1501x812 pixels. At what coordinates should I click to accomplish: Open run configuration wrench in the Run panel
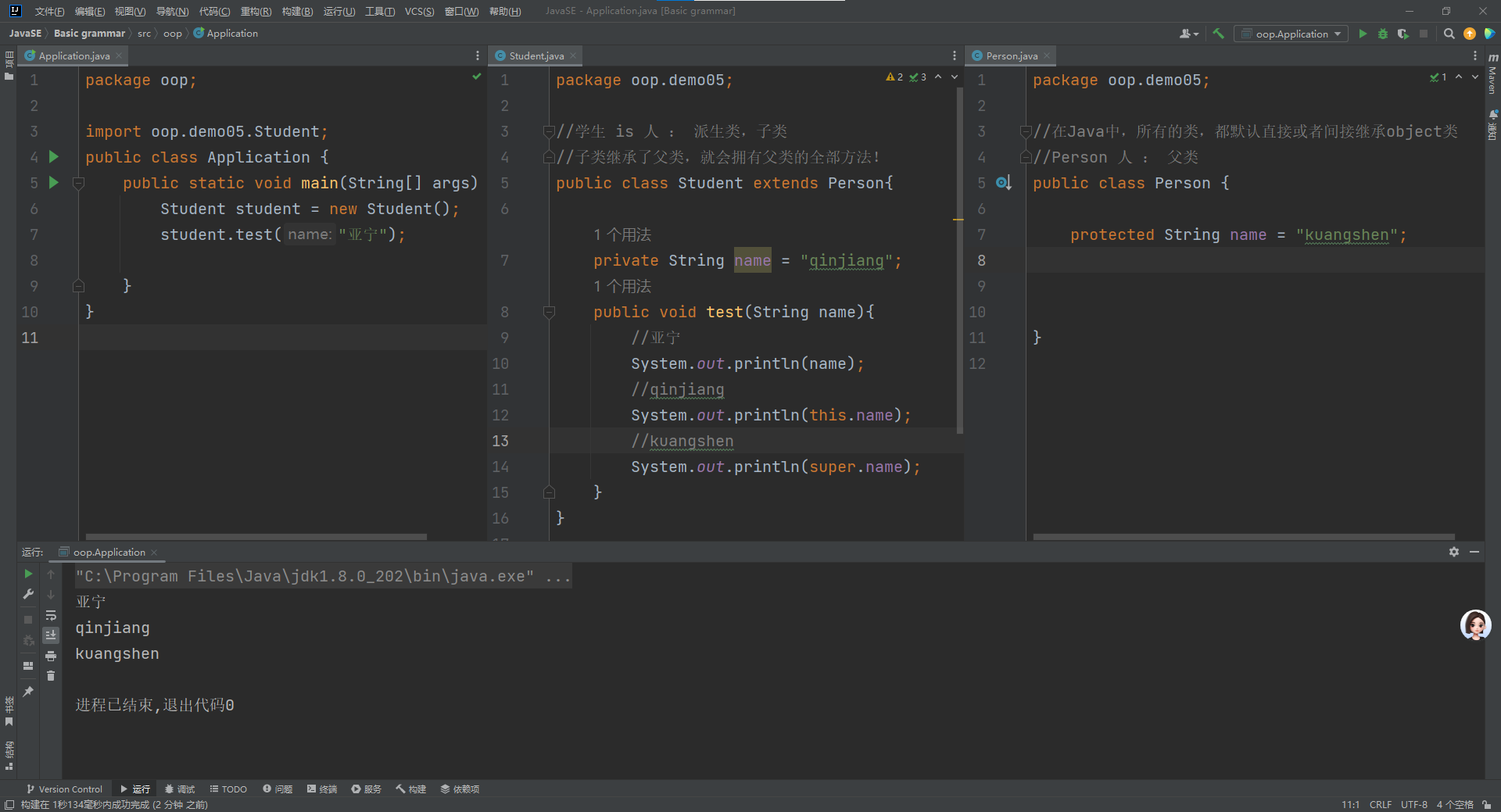coord(28,595)
